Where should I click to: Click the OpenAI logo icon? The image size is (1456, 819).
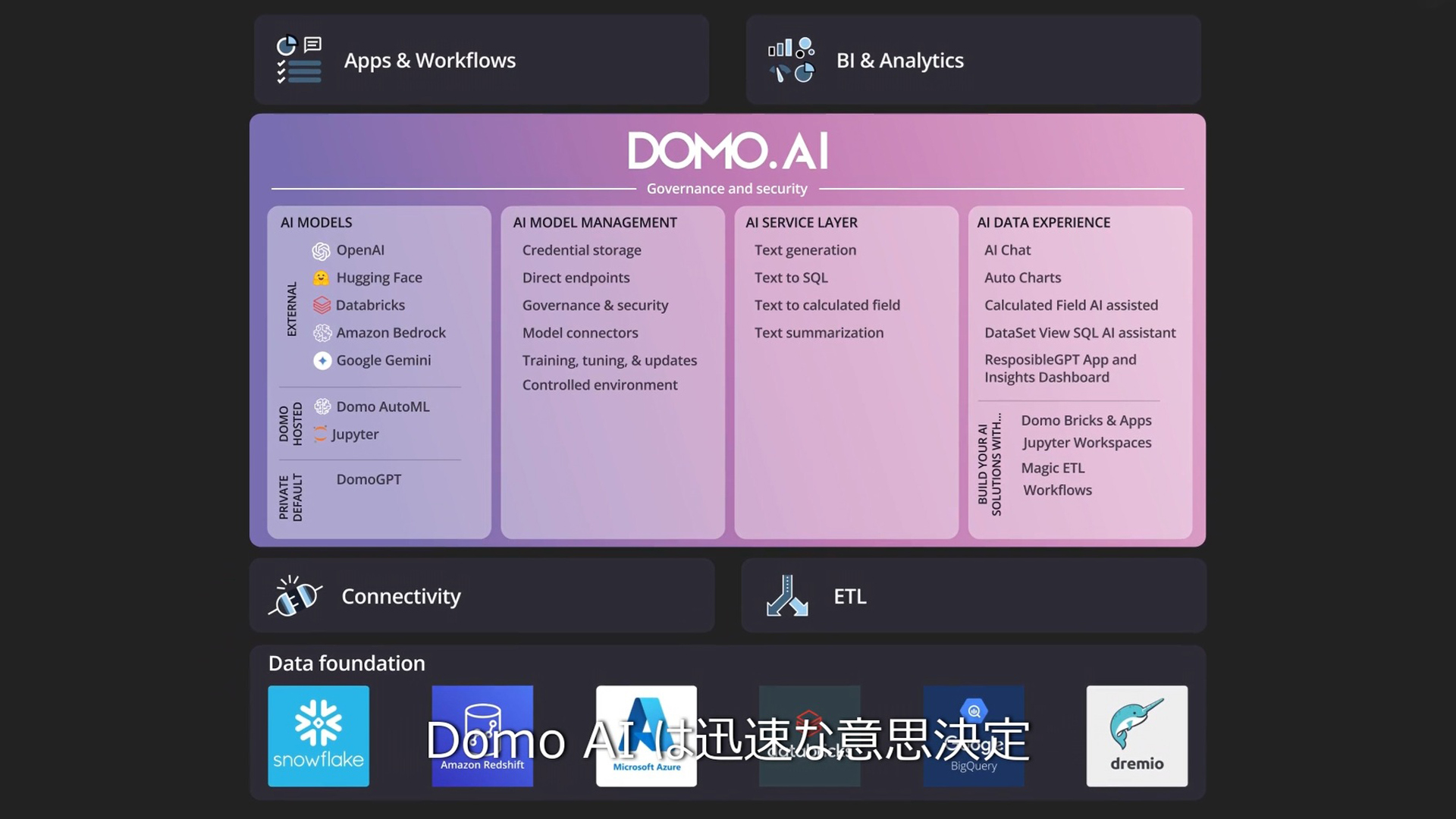(x=322, y=251)
